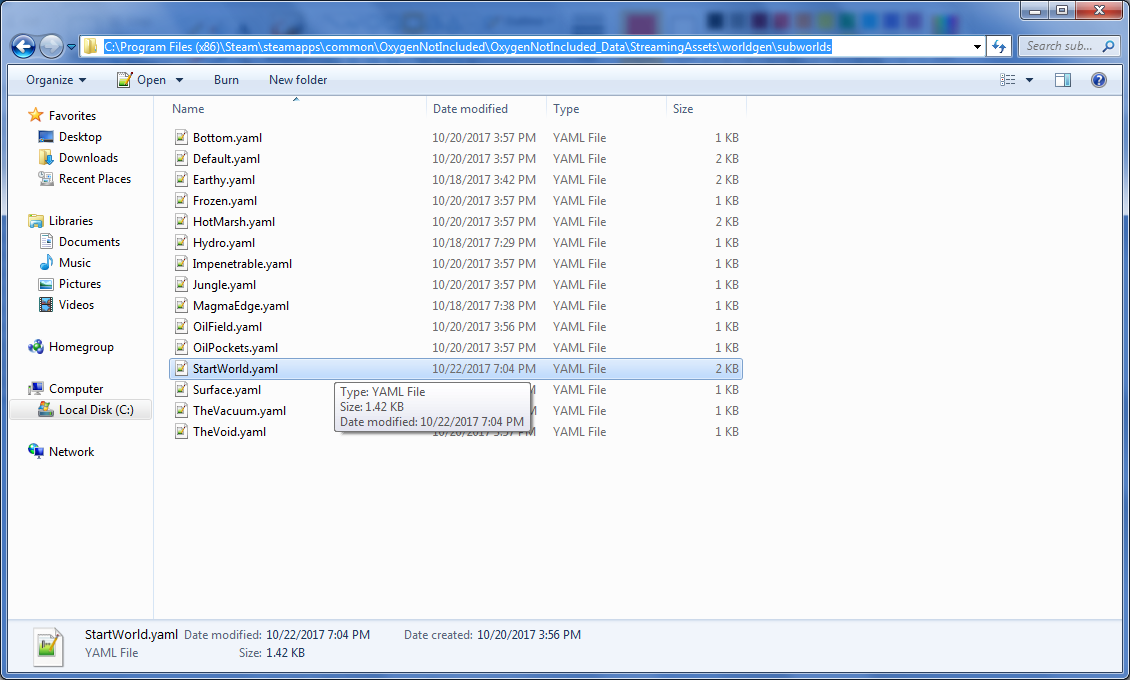Open the Documents library

pos(89,242)
